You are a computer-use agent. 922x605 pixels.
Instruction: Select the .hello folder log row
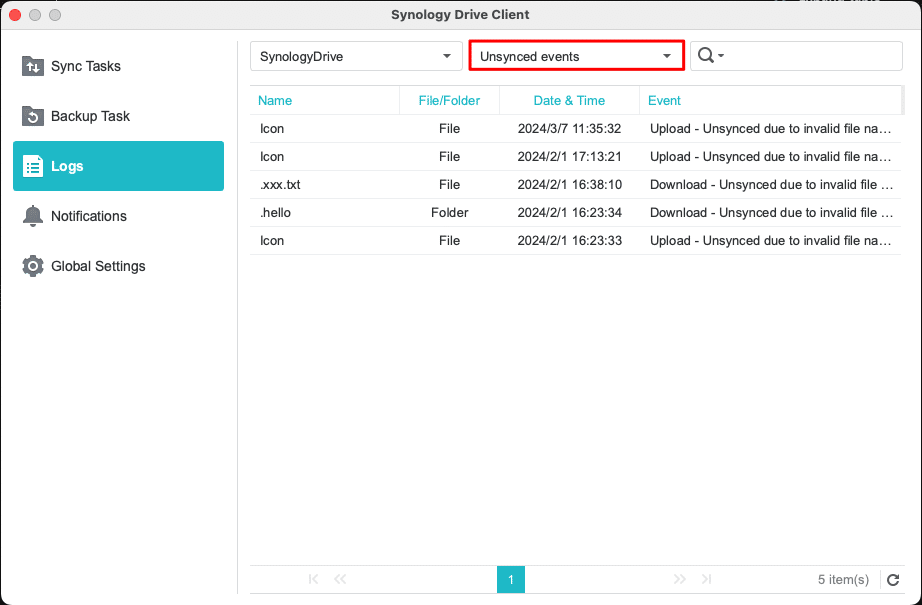575,213
